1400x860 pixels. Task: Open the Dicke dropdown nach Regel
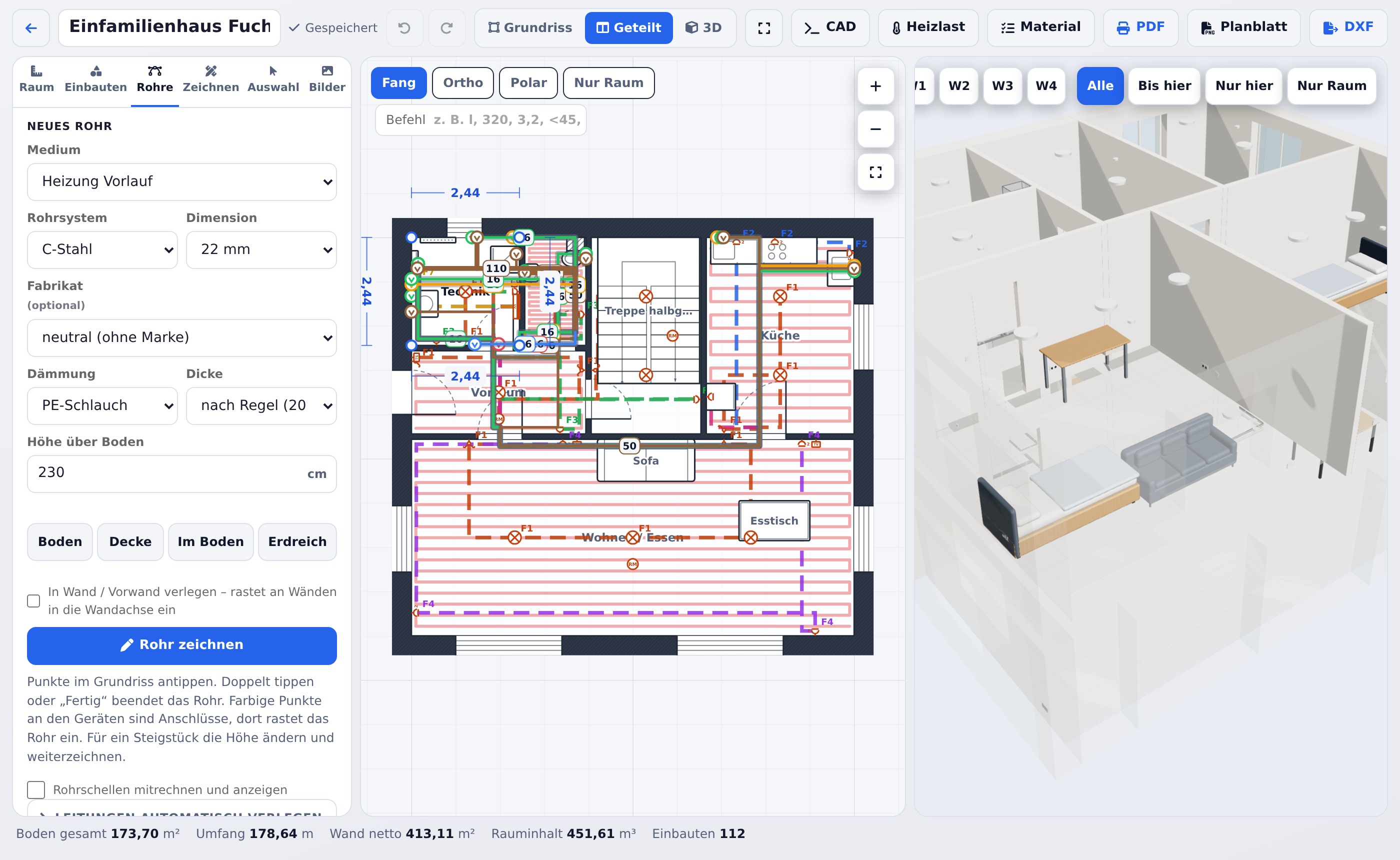pos(261,405)
